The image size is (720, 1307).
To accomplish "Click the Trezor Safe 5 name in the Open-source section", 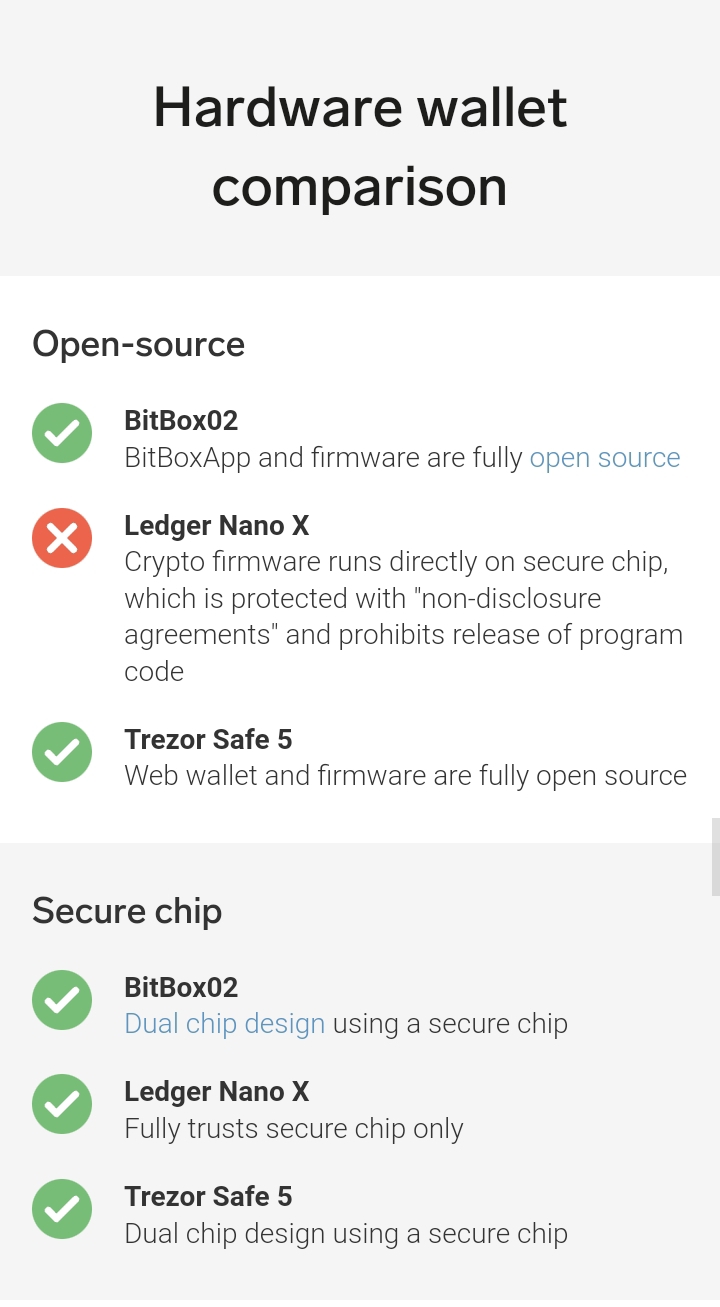I will coord(208,739).
